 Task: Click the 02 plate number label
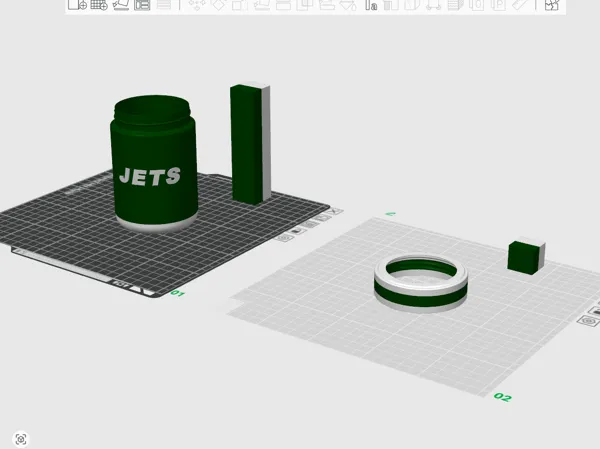502,397
